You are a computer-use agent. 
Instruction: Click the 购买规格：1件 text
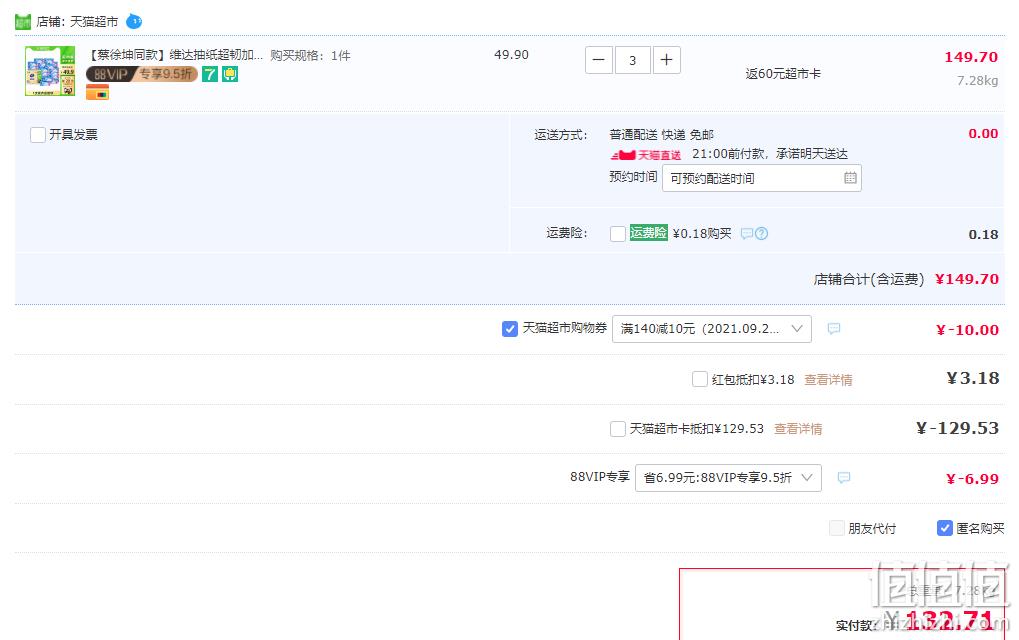point(310,55)
